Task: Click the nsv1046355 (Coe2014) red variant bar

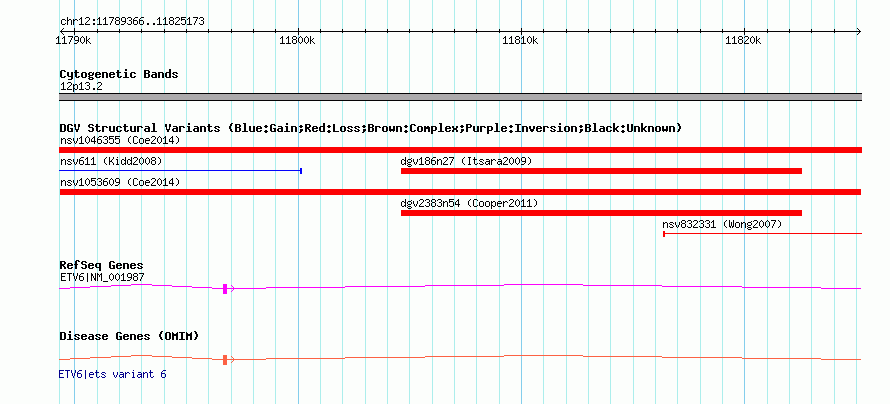Action: point(460,150)
